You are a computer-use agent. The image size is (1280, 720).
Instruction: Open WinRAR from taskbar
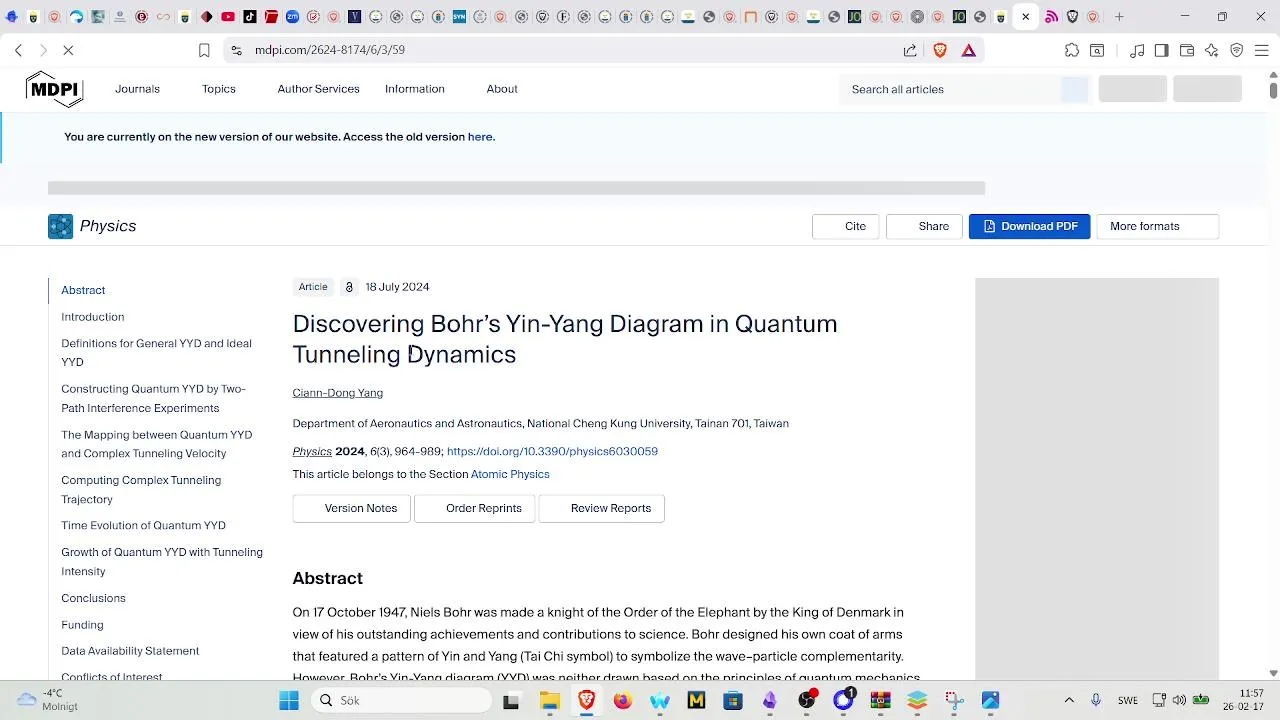point(880,701)
